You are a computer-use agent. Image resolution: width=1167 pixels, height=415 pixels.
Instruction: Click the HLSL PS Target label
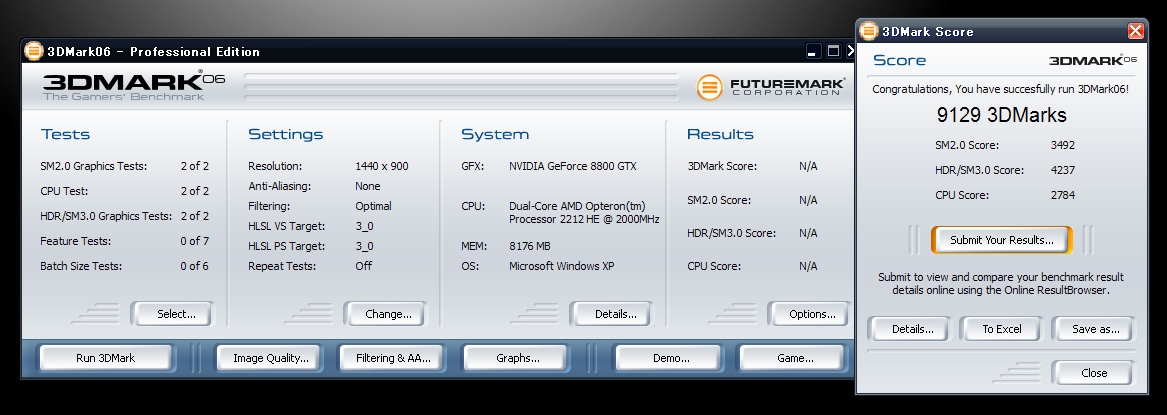pos(287,245)
